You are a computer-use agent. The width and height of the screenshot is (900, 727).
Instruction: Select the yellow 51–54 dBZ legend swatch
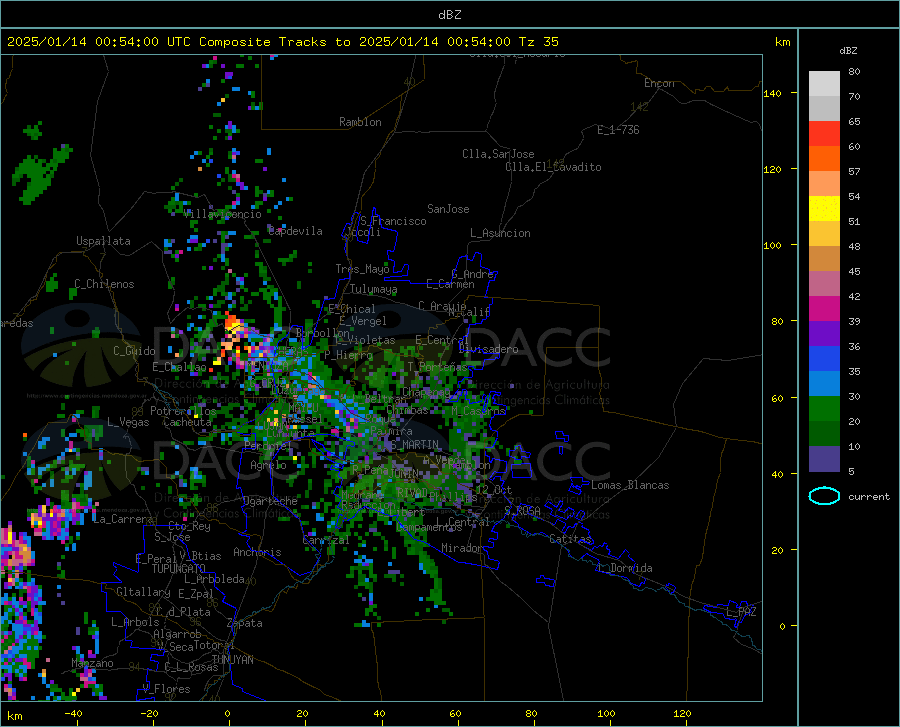824,209
